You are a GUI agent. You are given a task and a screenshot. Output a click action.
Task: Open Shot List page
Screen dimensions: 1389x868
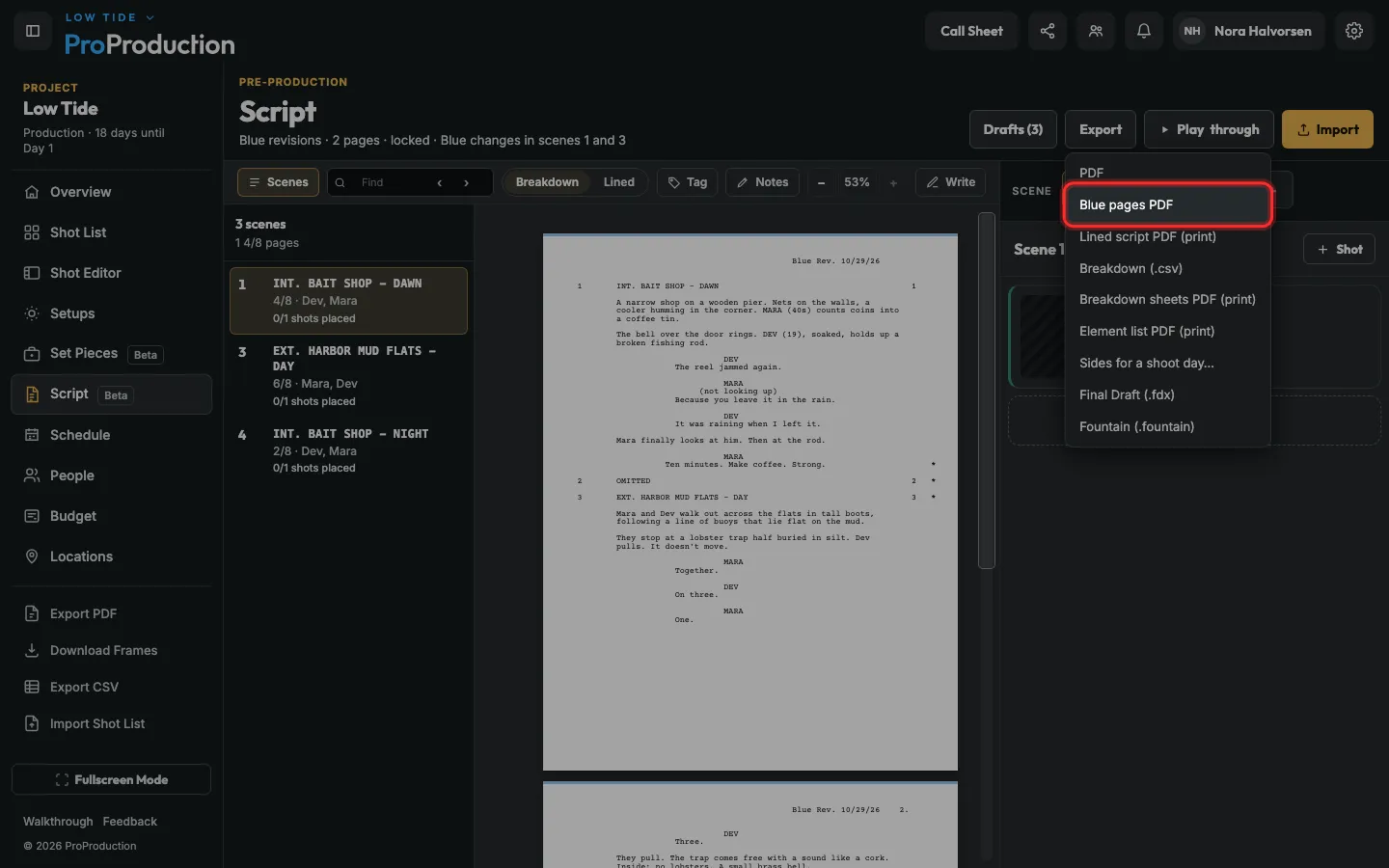pyautogui.click(x=111, y=232)
